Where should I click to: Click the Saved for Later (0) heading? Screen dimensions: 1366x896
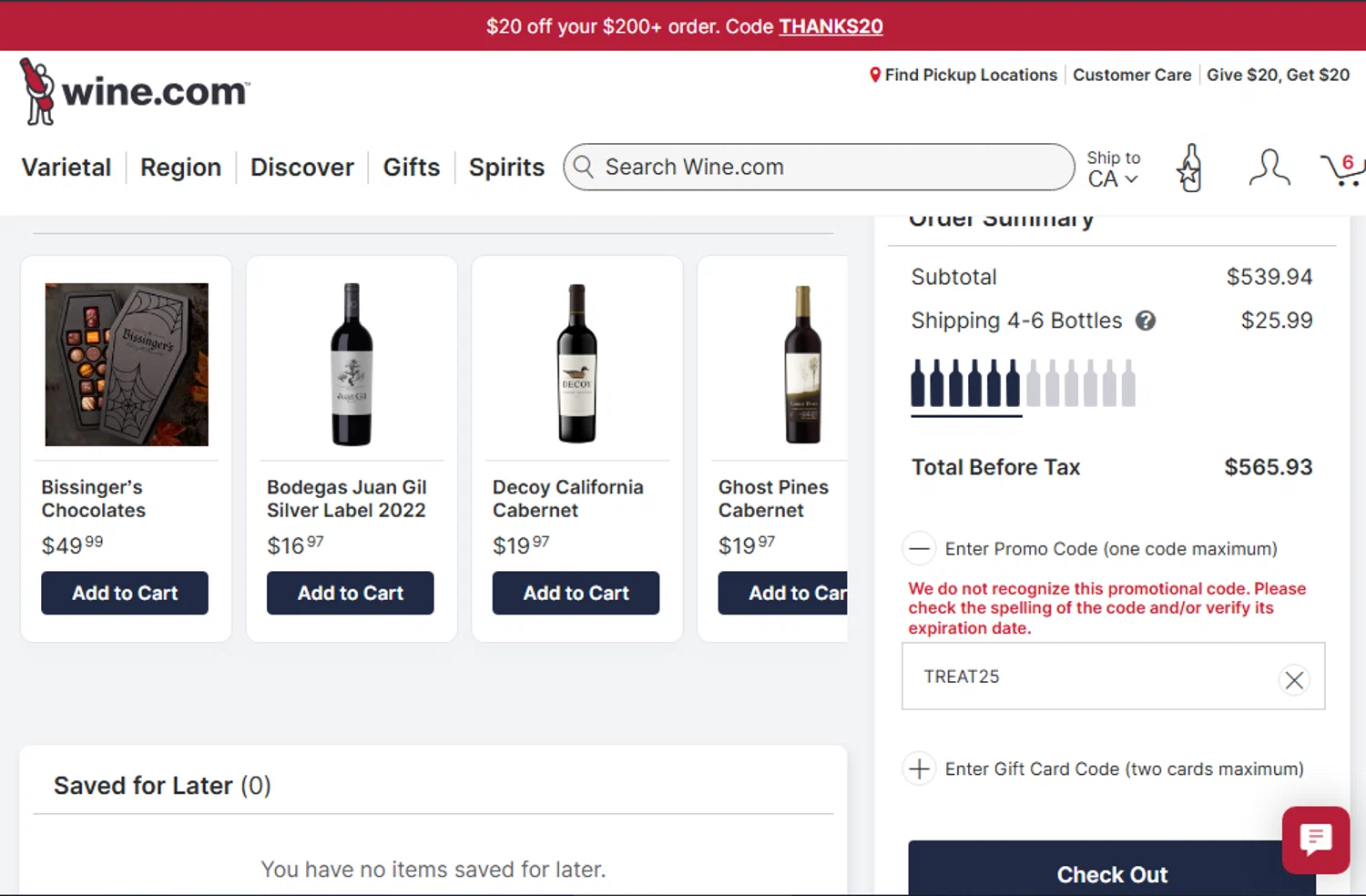click(x=162, y=785)
